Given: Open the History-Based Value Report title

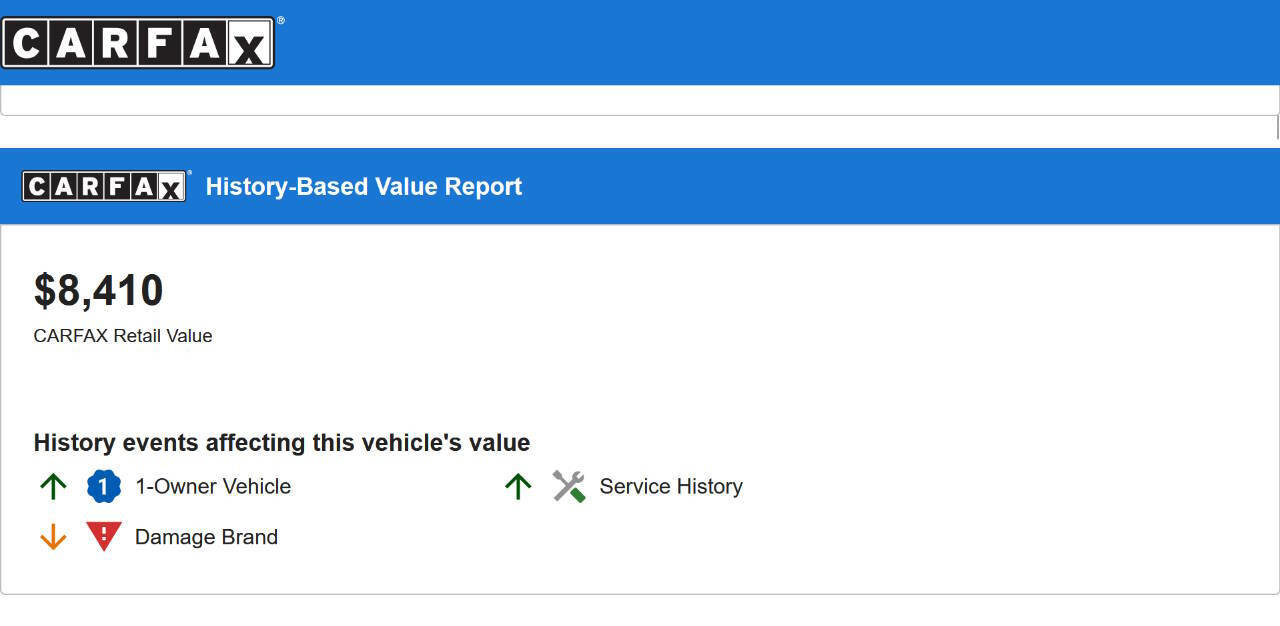Looking at the screenshot, I should [x=363, y=186].
